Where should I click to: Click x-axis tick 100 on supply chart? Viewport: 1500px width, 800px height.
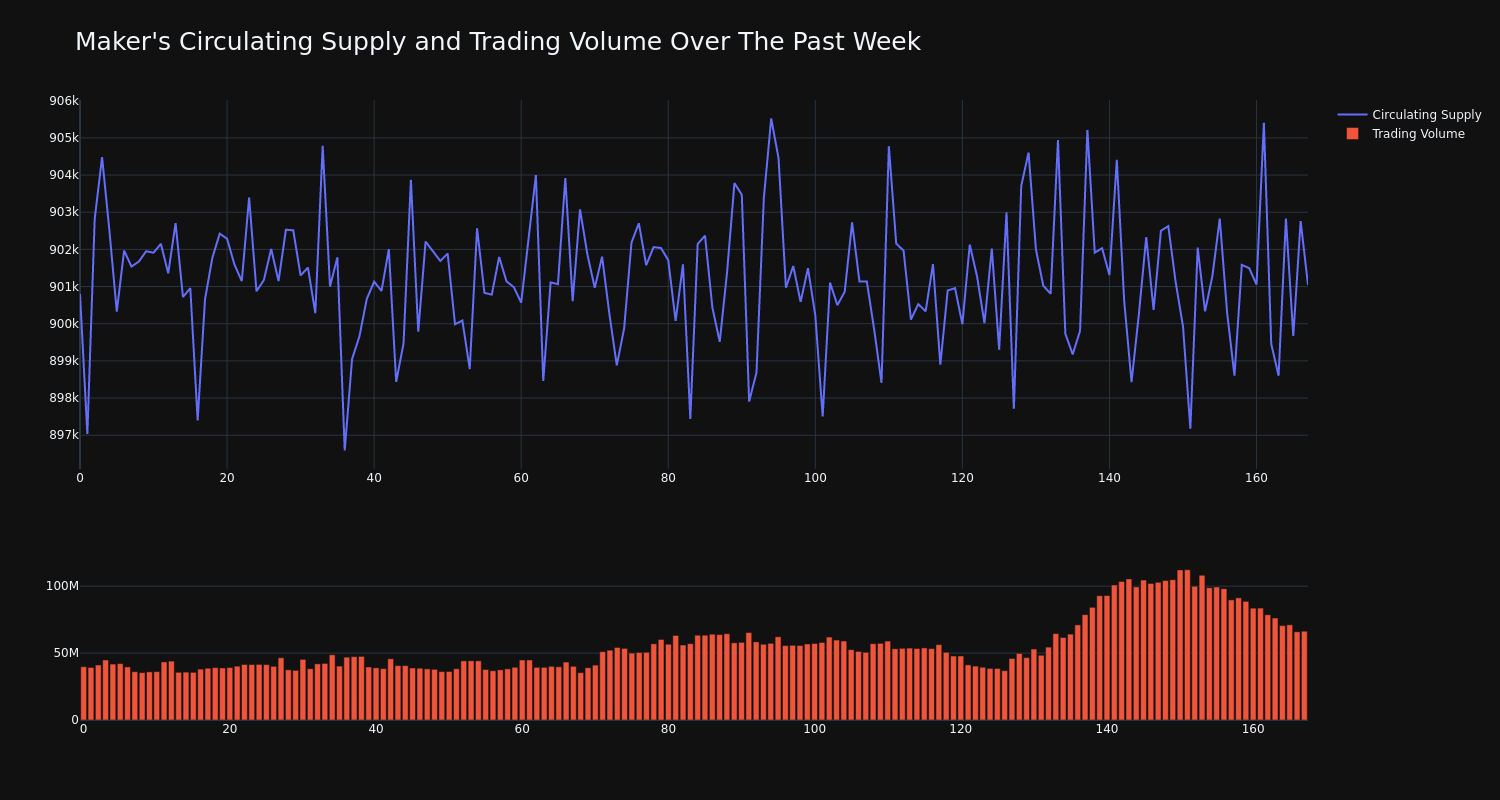point(815,478)
